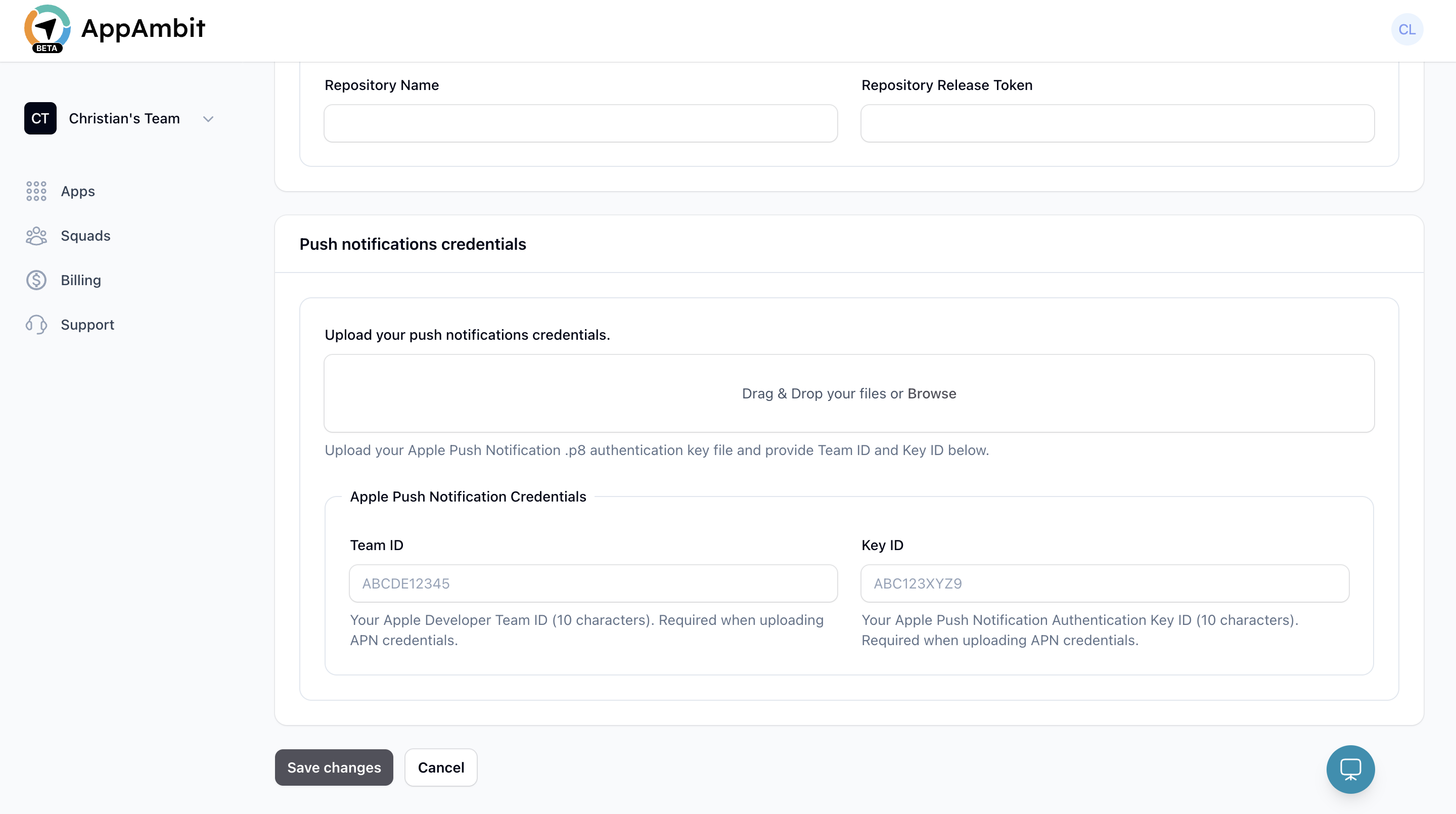Click the Cancel button
The width and height of the screenshot is (1456, 814).
(440, 767)
